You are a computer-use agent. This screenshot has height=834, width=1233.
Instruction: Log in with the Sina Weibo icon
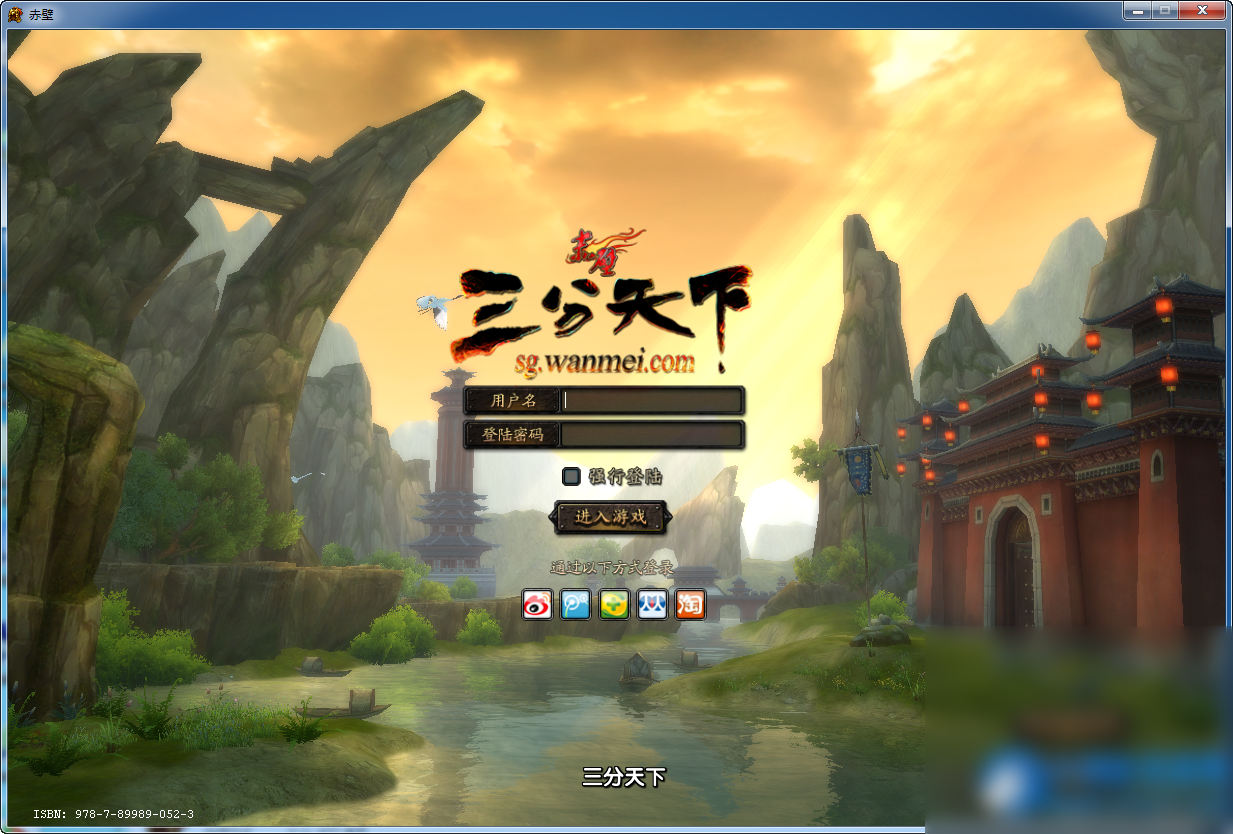tap(537, 604)
